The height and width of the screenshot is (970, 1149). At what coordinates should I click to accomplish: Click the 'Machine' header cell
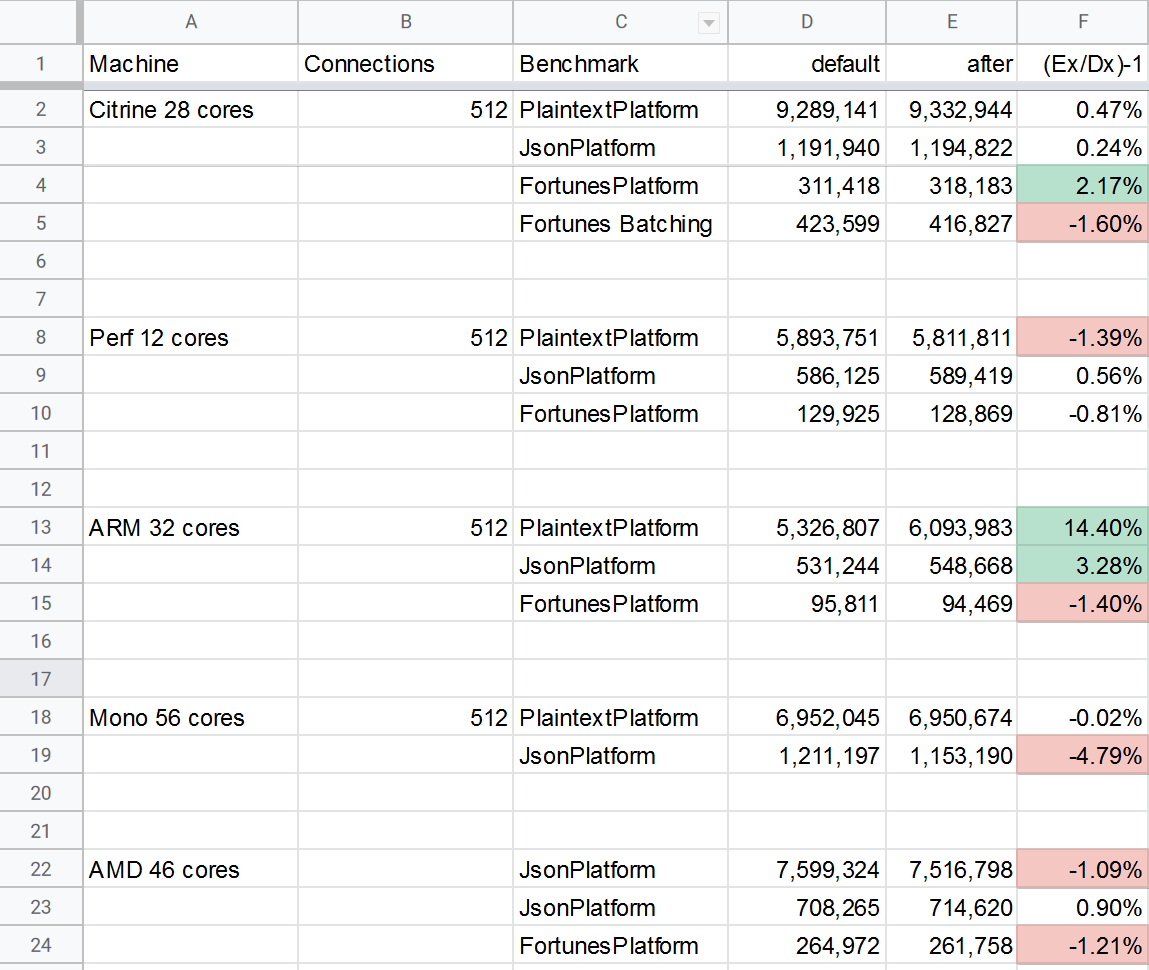click(x=191, y=64)
